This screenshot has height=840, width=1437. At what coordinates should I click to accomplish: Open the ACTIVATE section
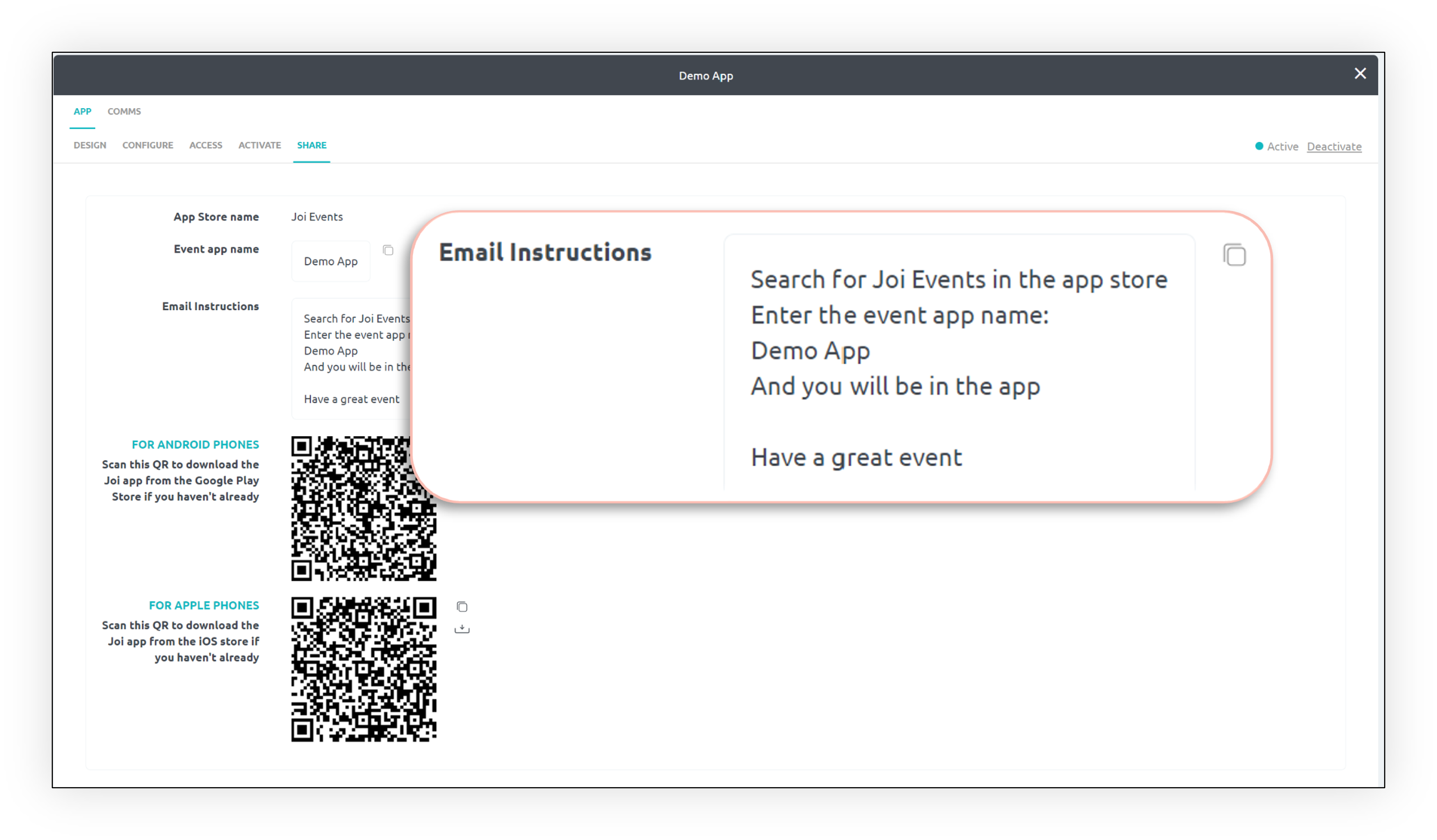point(260,145)
